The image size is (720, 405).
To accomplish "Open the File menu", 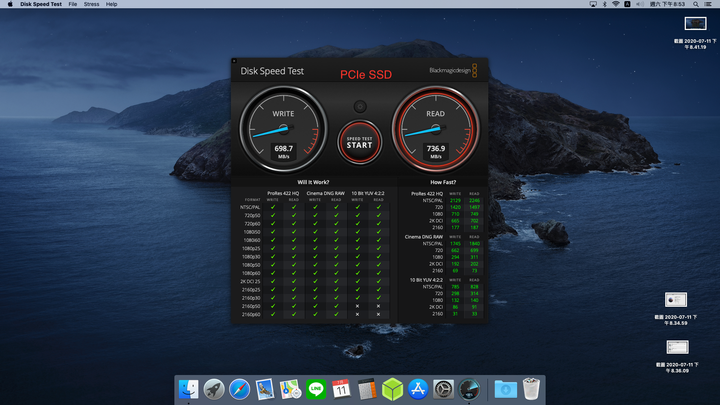I will (73, 4).
